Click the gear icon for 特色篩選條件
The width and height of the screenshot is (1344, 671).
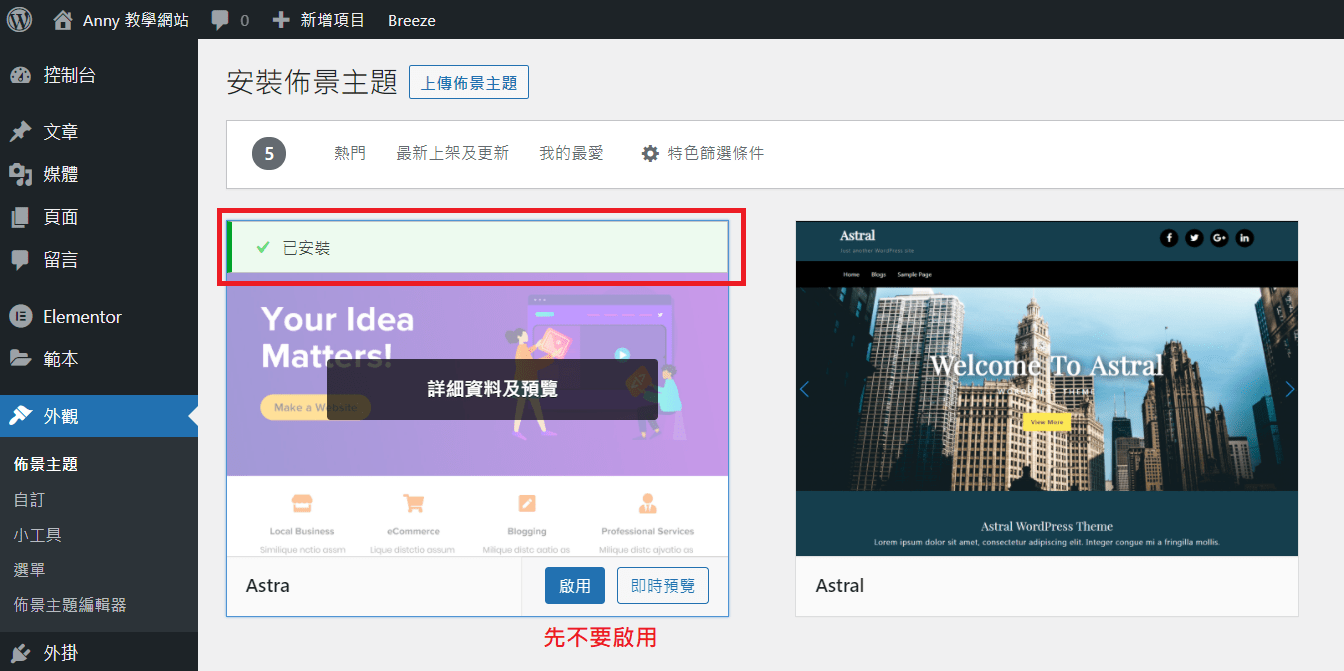[650, 154]
